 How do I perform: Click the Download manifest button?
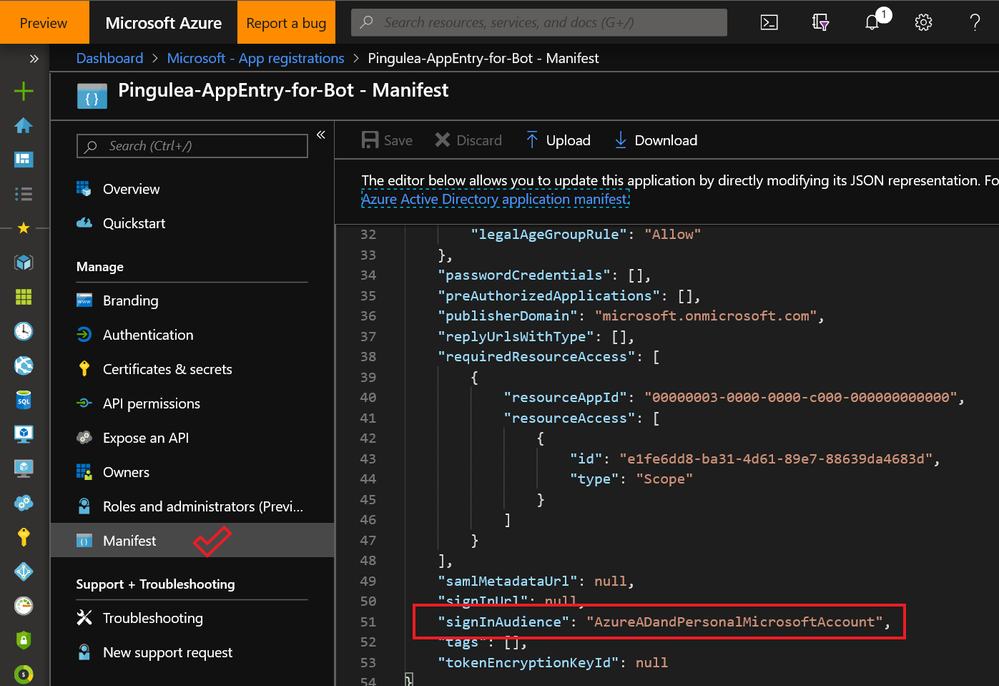point(656,140)
